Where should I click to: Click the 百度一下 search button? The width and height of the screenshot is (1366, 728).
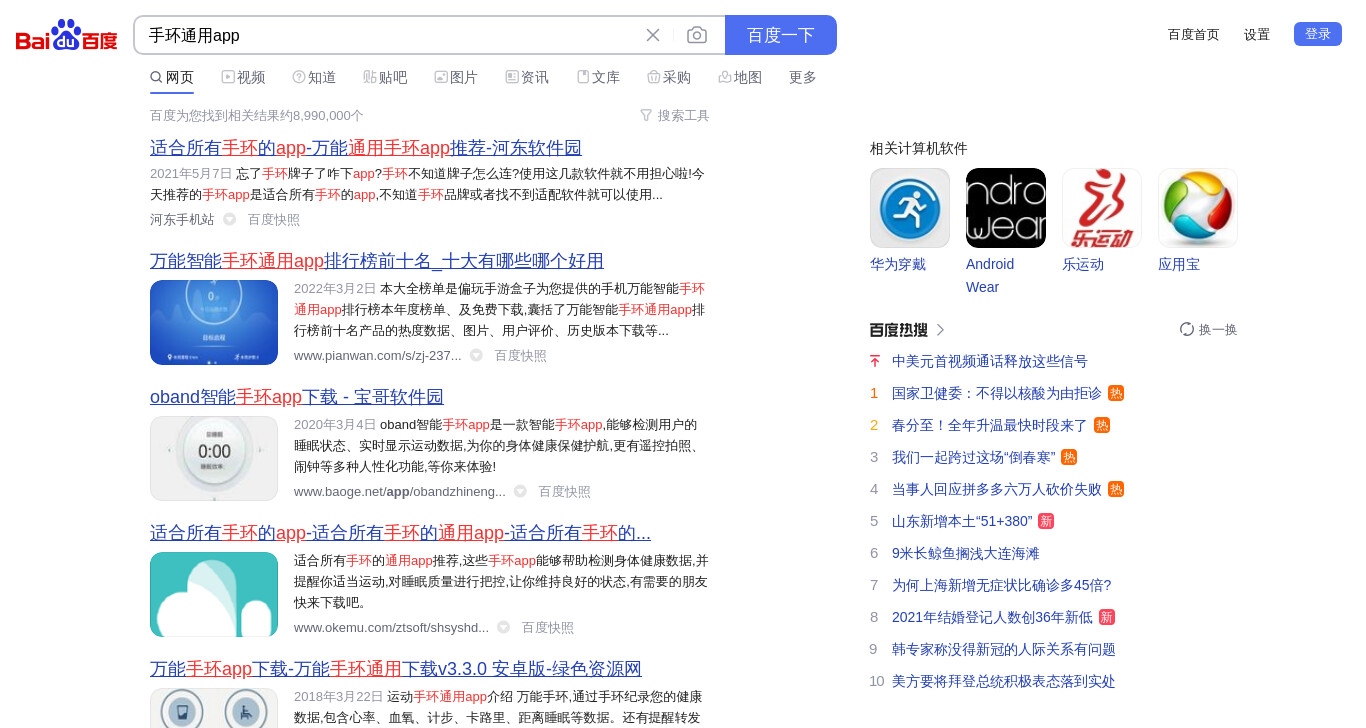pyautogui.click(x=781, y=35)
